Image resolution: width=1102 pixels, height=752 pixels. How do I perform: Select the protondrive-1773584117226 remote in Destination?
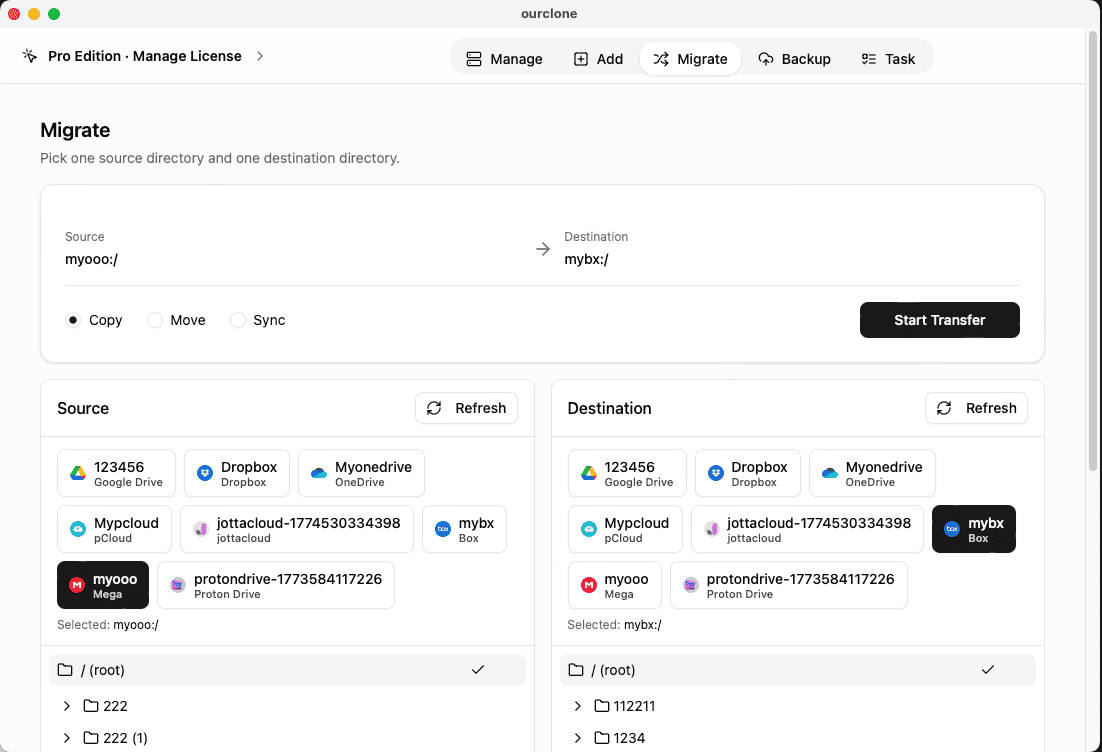point(788,584)
